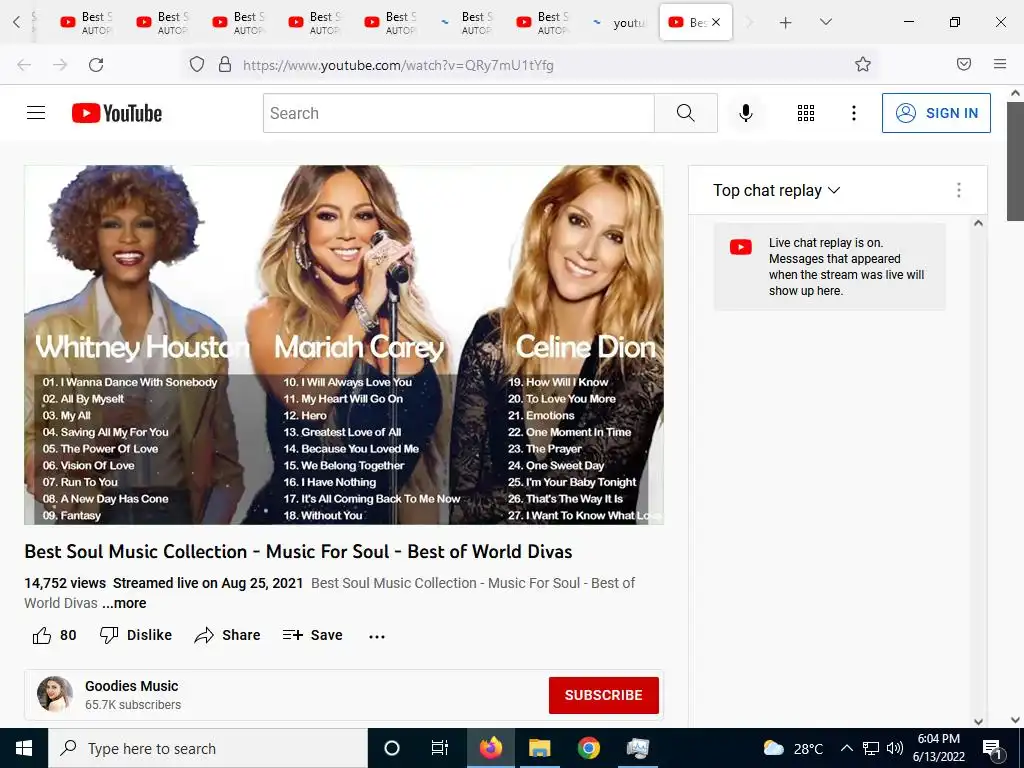Open the weather widget 28°C
This screenshot has height=768, width=1024.
tap(793, 748)
